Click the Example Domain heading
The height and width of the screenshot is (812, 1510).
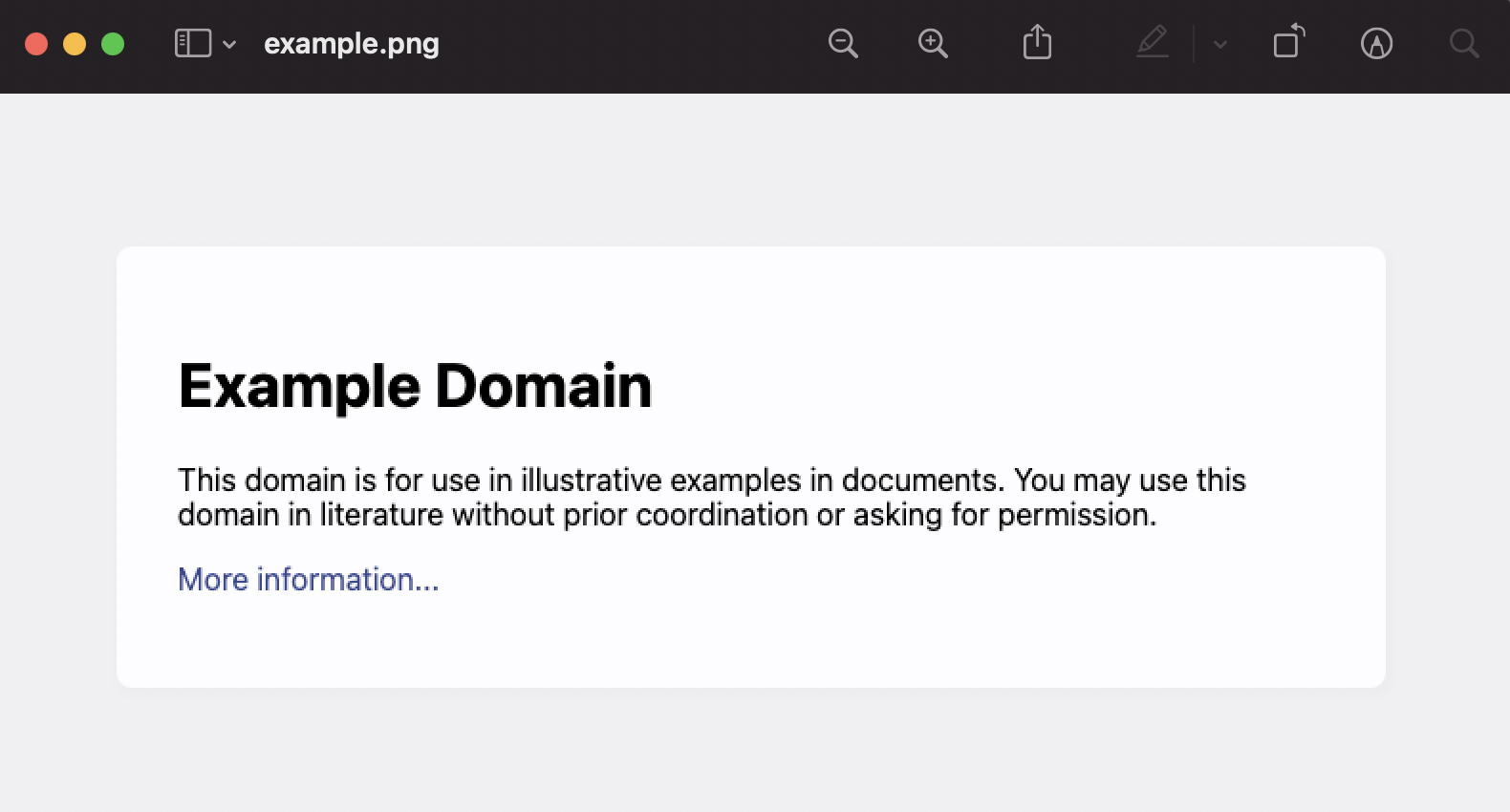[x=415, y=387]
